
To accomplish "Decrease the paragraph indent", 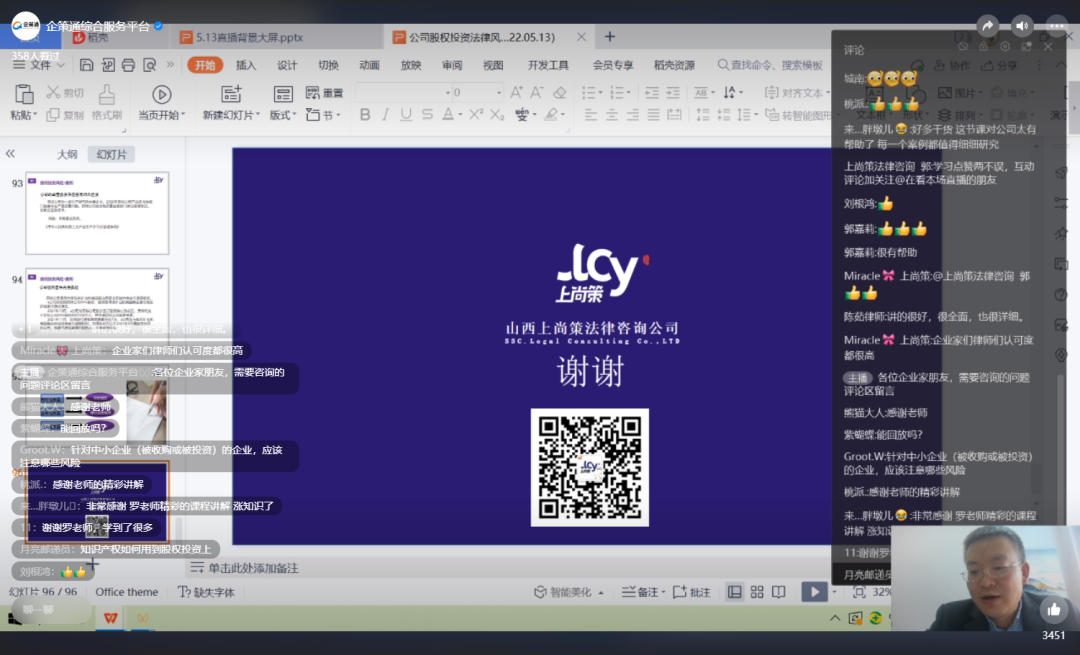I will [x=652, y=92].
